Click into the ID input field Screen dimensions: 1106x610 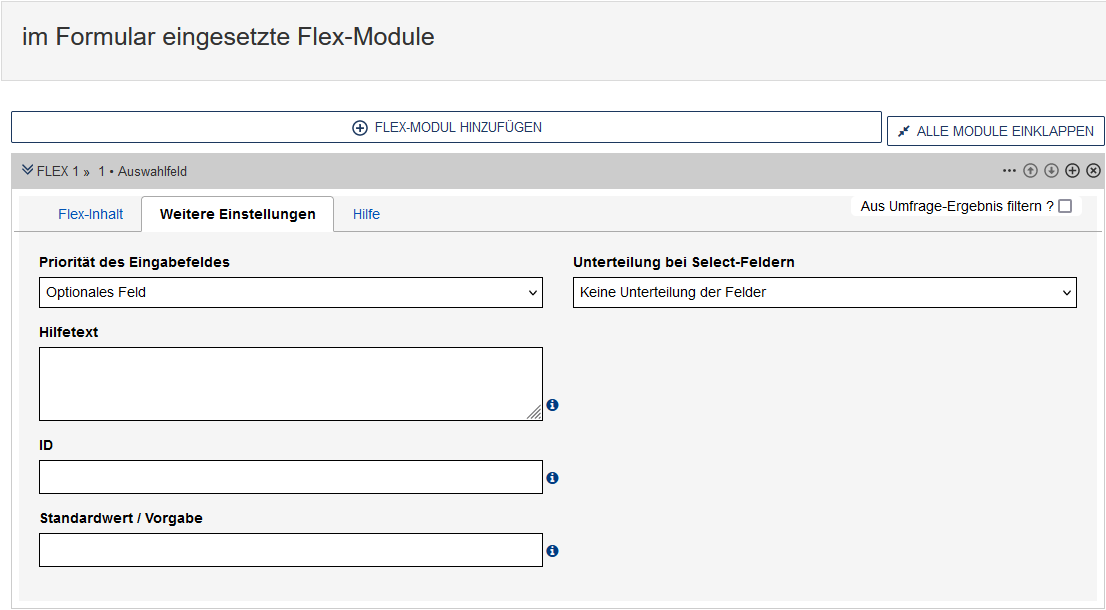point(290,477)
